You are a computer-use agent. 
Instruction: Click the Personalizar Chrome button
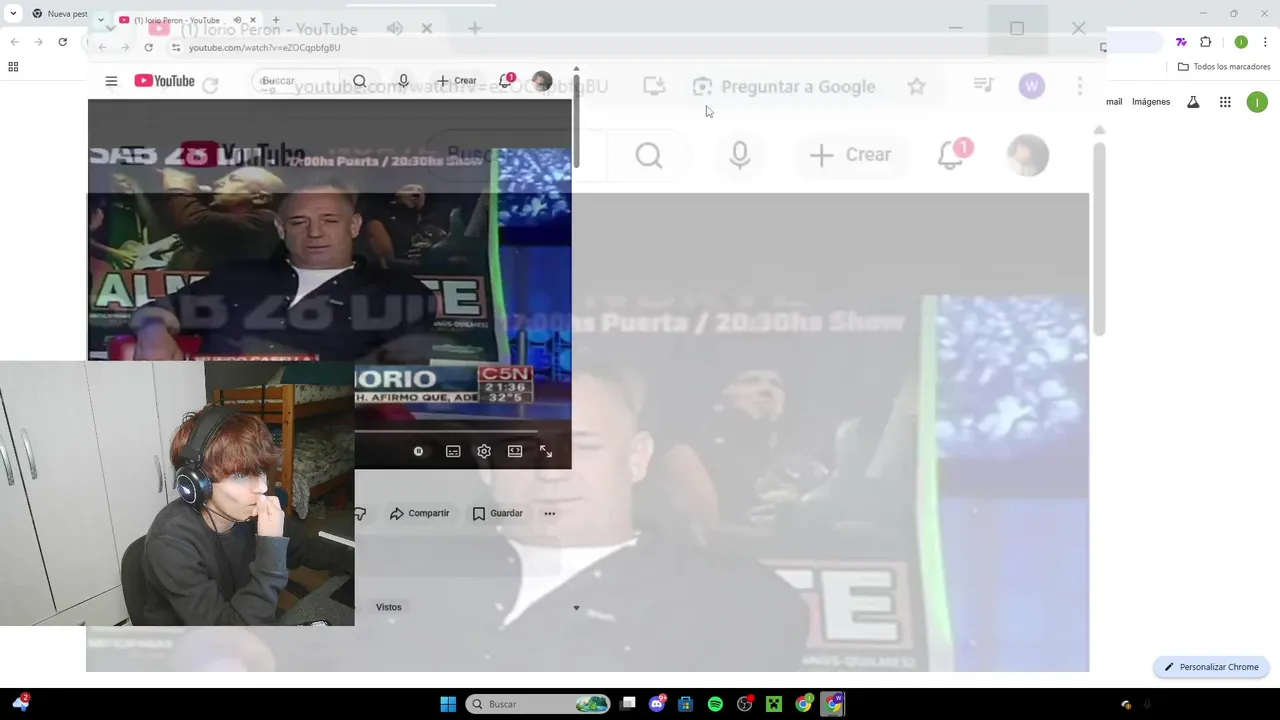click(x=1211, y=667)
